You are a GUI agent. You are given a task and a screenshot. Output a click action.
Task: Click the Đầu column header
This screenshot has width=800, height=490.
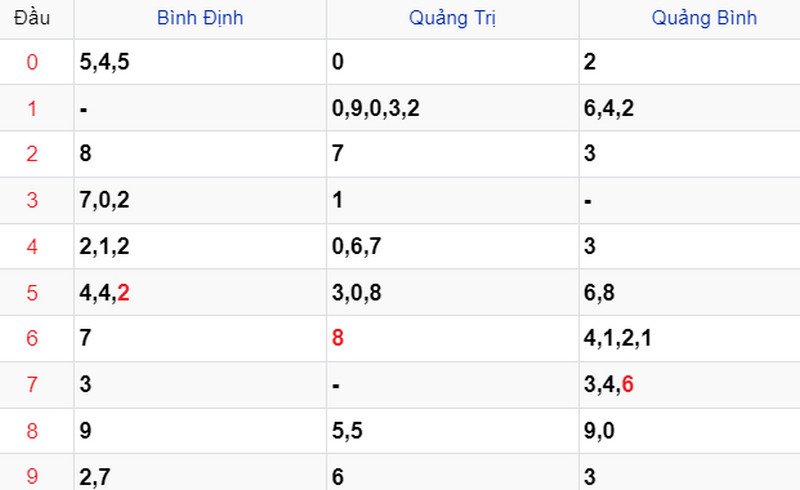tap(31, 18)
